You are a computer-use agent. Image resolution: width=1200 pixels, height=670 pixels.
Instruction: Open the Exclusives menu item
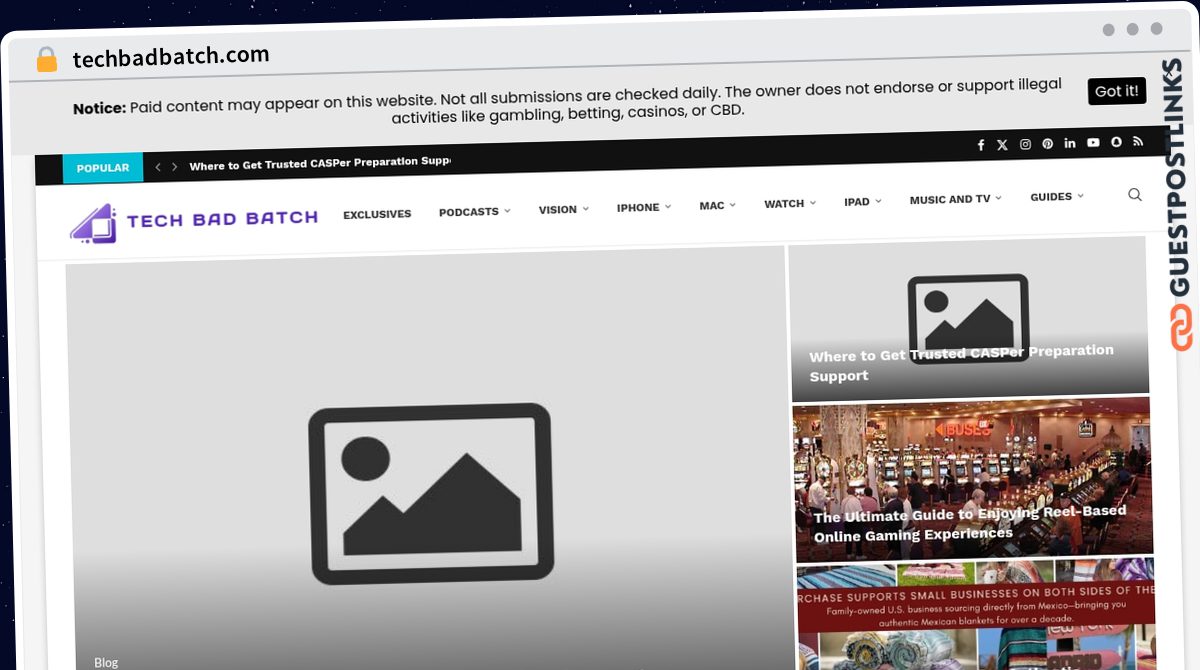377,214
